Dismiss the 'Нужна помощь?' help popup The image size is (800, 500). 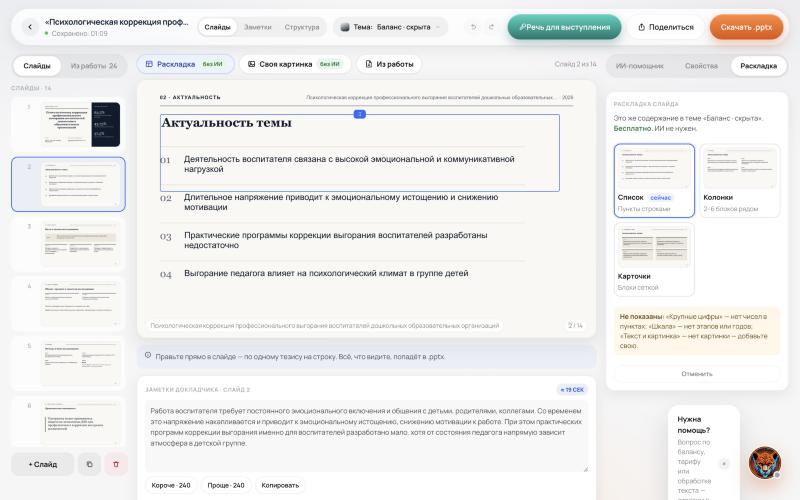coord(723,463)
